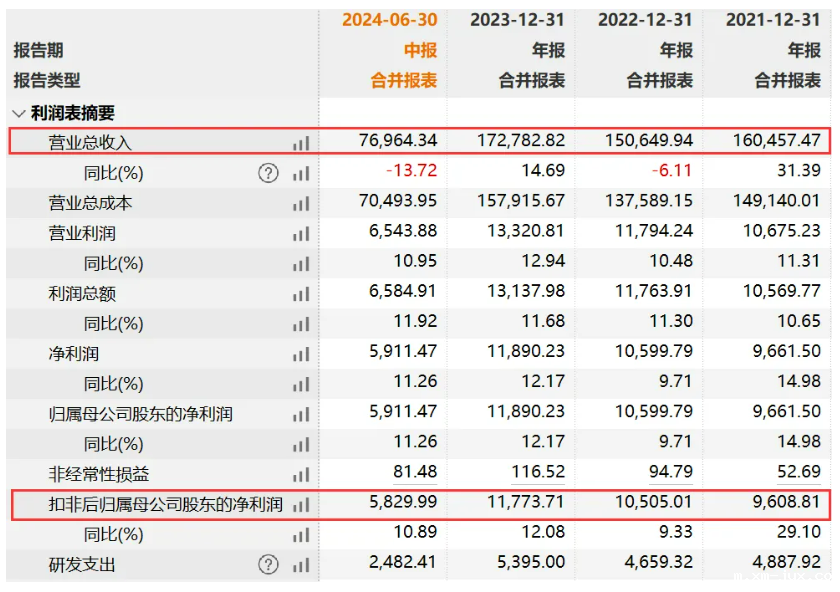Open the chart icon next to 营业总成本
This screenshot has width=840, height=592.
click(x=301, y=204)
